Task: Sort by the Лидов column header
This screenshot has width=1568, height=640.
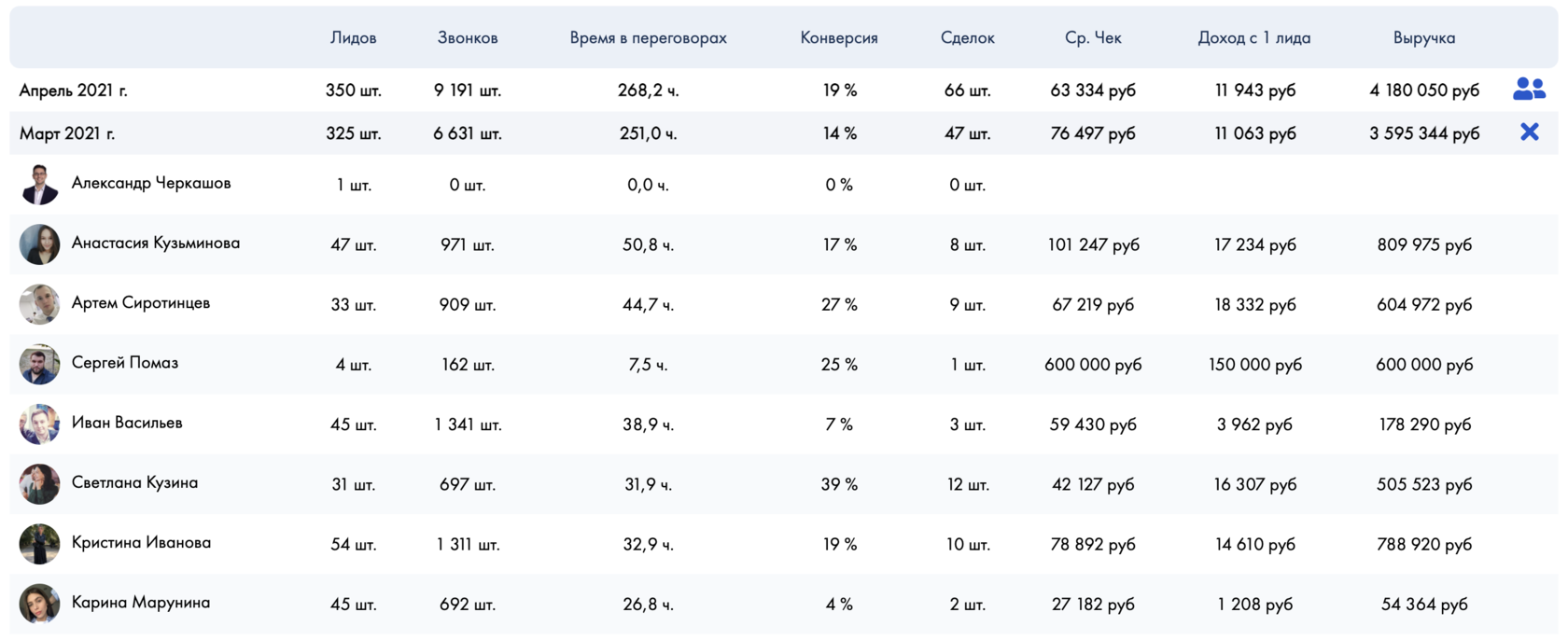Action: point(354,38)
